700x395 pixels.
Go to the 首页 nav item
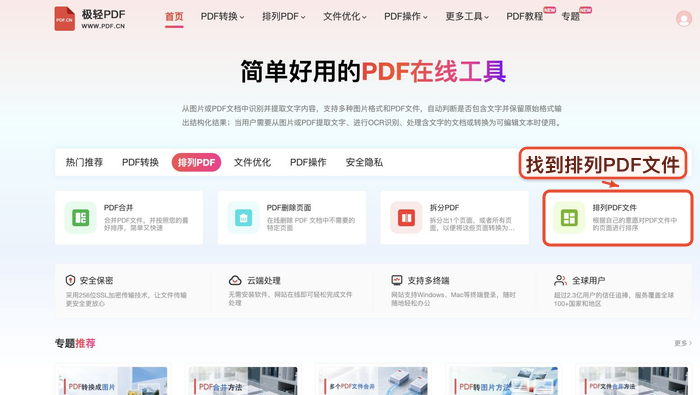point(174,17)
